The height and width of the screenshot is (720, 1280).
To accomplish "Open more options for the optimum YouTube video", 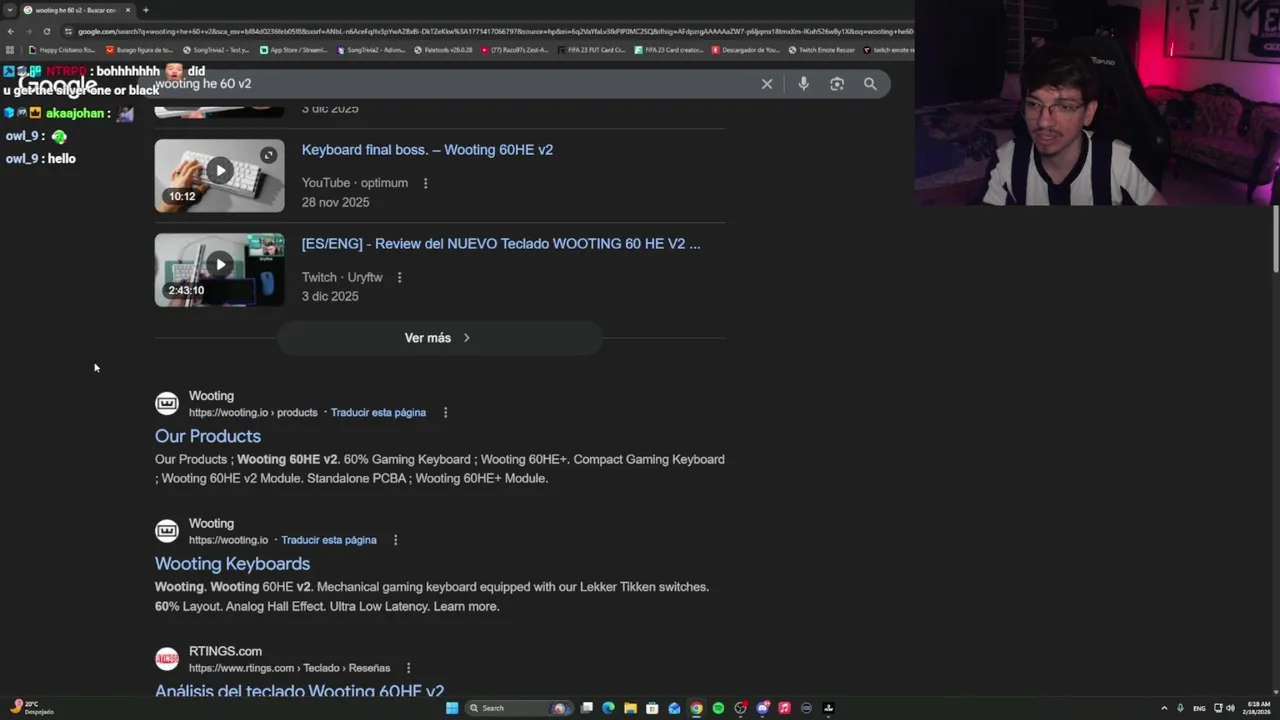I will pyautogui.click(x=426, y=183).
